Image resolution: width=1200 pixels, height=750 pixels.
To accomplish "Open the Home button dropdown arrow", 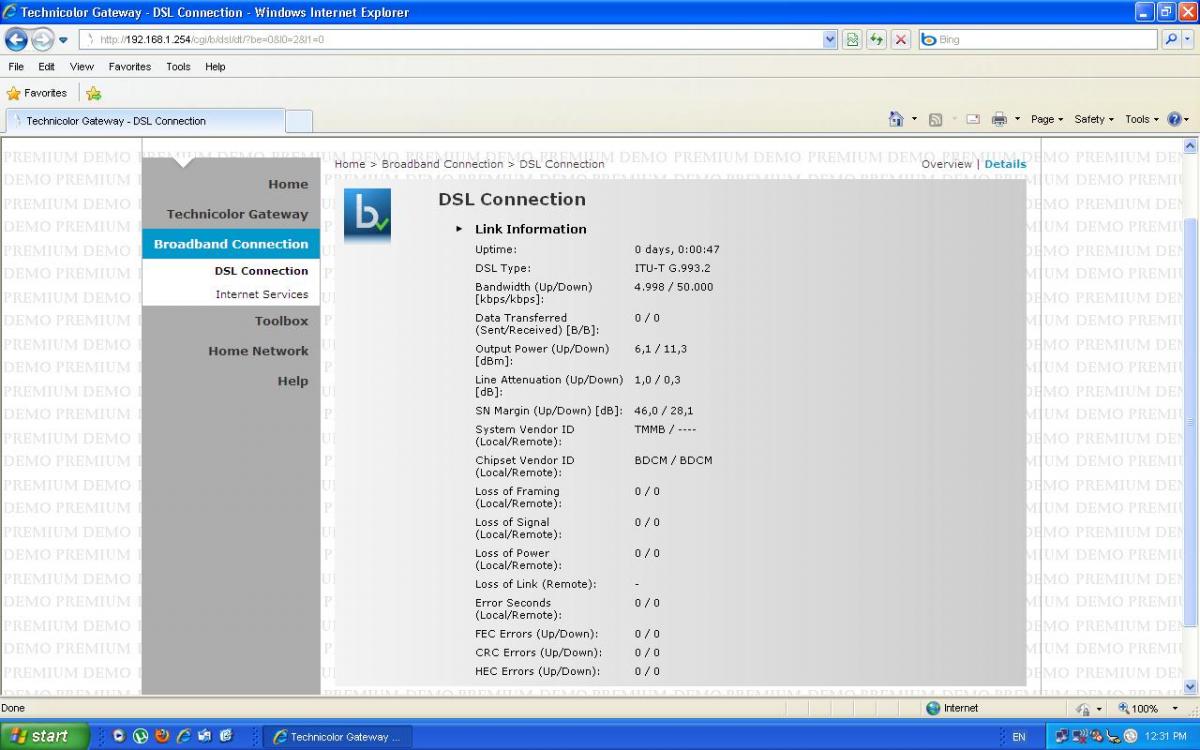I will point(914,119).
